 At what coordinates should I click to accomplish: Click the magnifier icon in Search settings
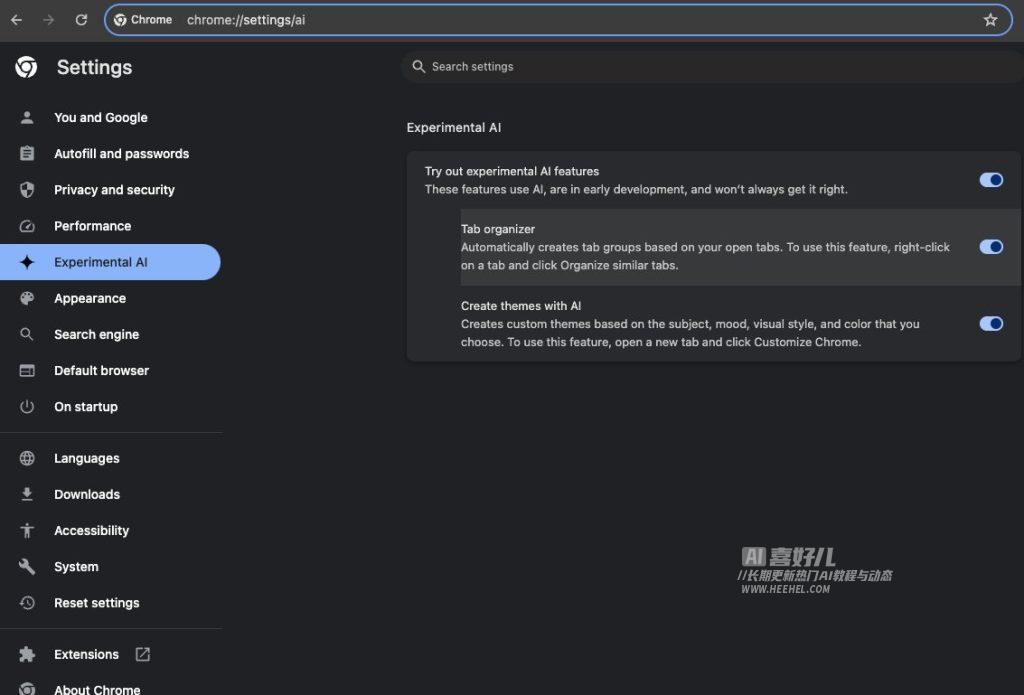click(419, 67)
